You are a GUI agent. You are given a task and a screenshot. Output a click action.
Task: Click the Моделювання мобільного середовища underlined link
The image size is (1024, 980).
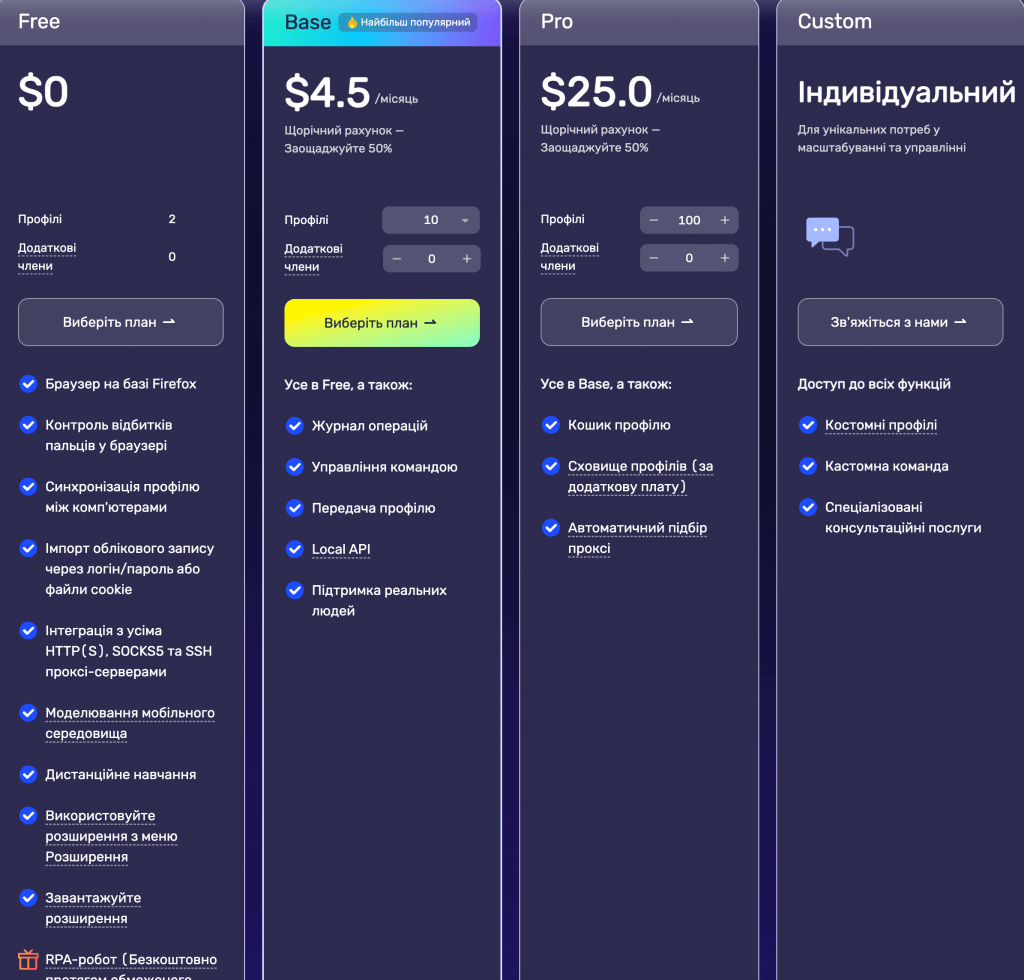click(130, 723)
